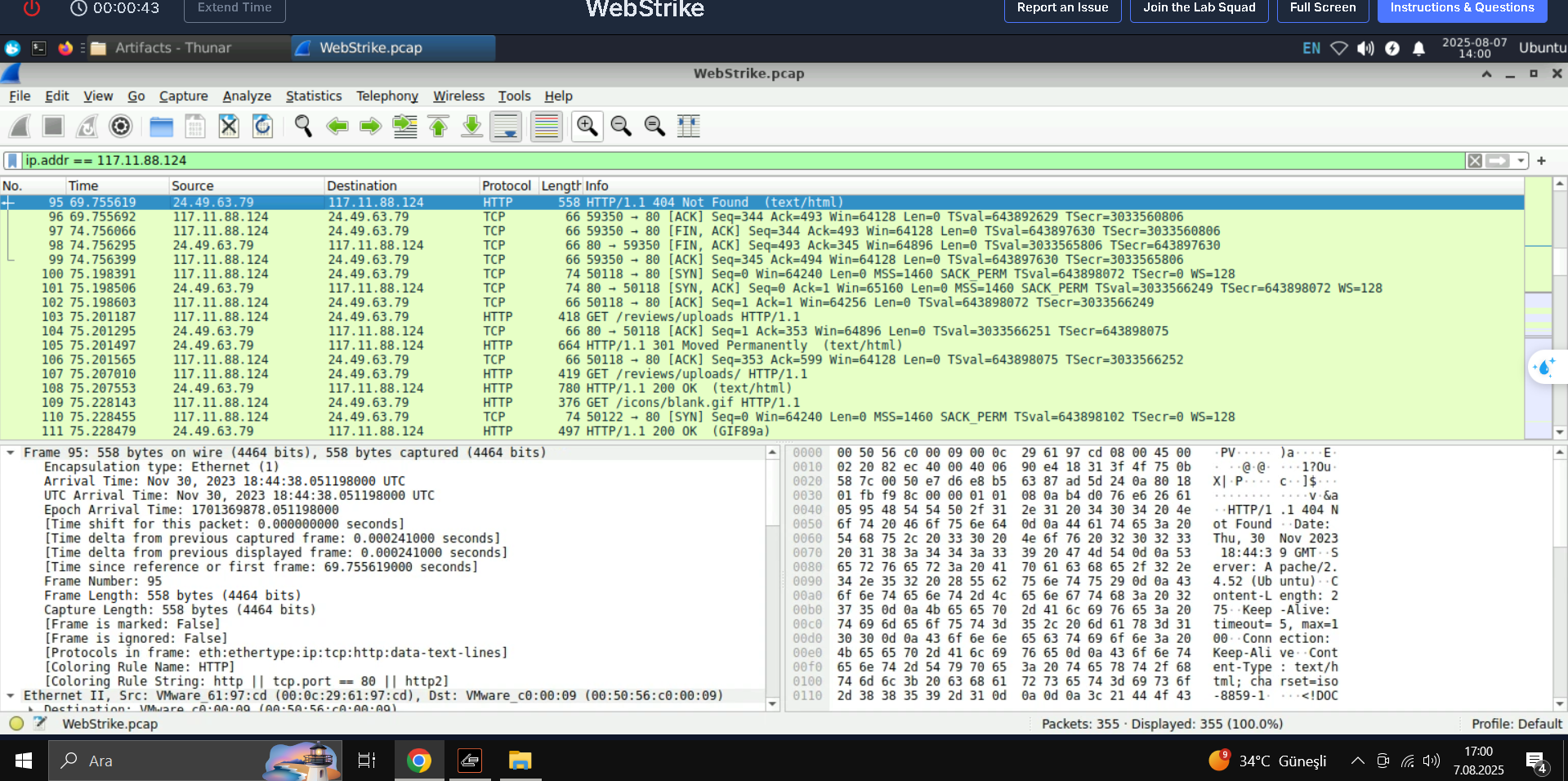1568x781 pixels.
Task: Open the Telephony menu
Action: click(x=387, y=96)
